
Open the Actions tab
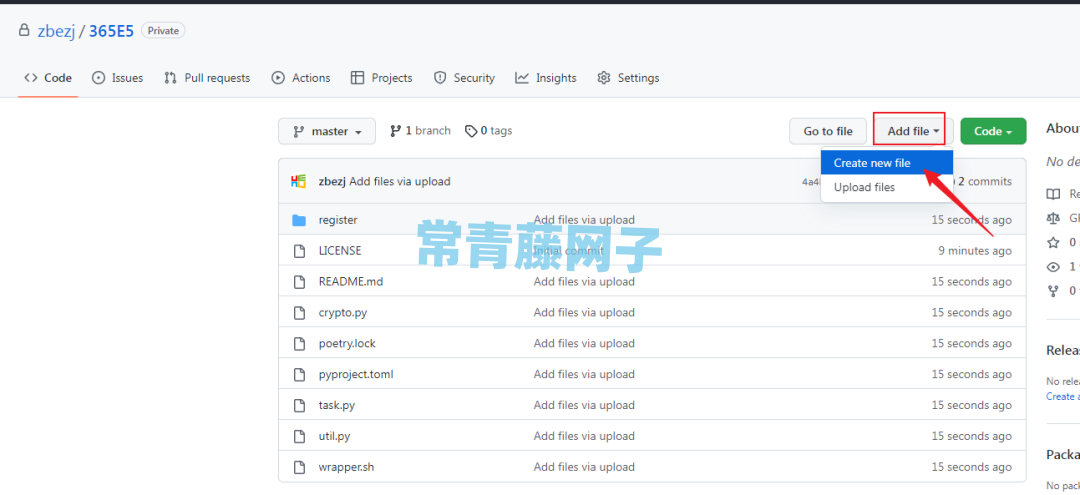click(x=301, y=78)
